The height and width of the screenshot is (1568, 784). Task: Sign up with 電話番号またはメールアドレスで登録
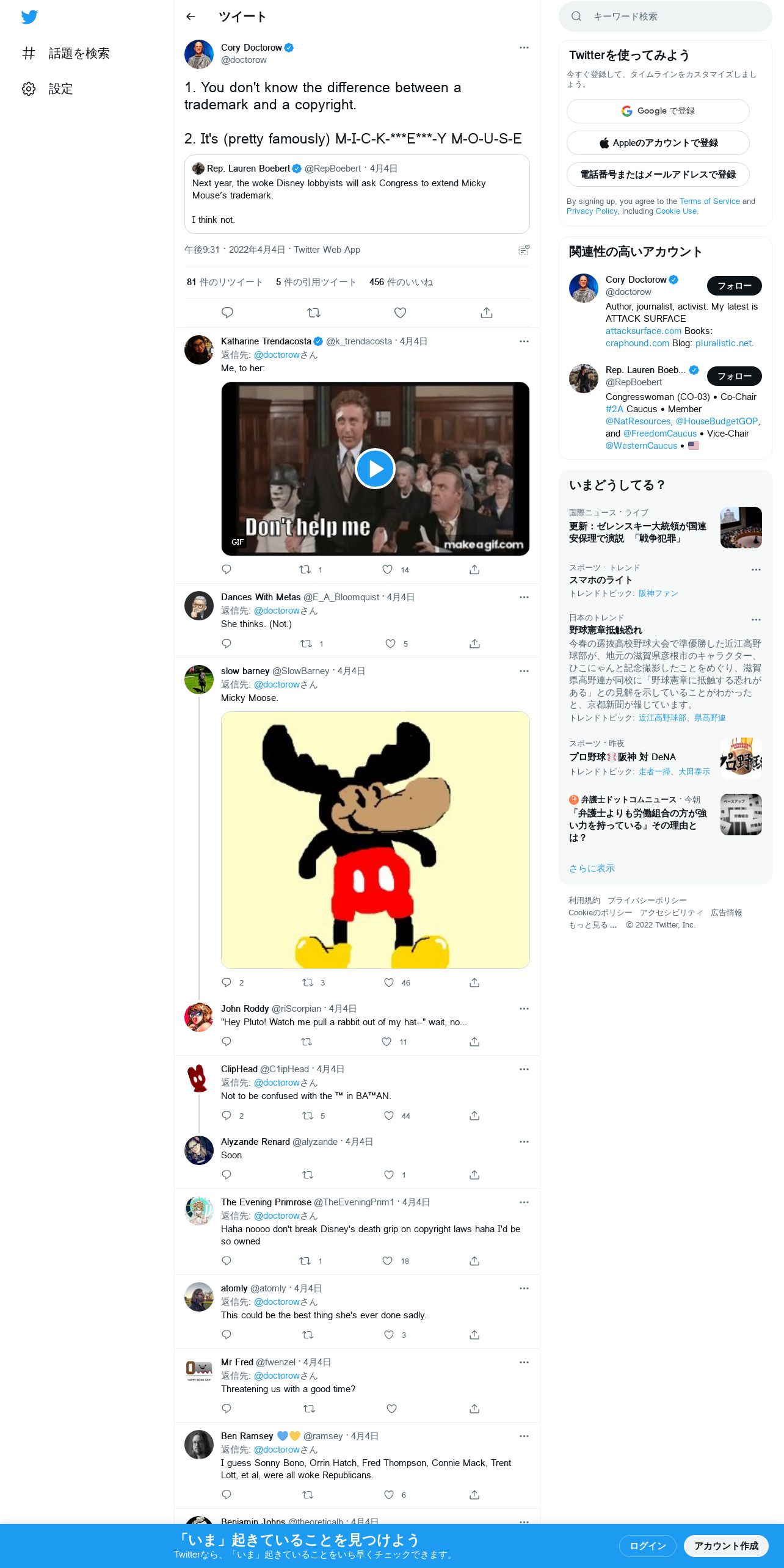(658, 175)
